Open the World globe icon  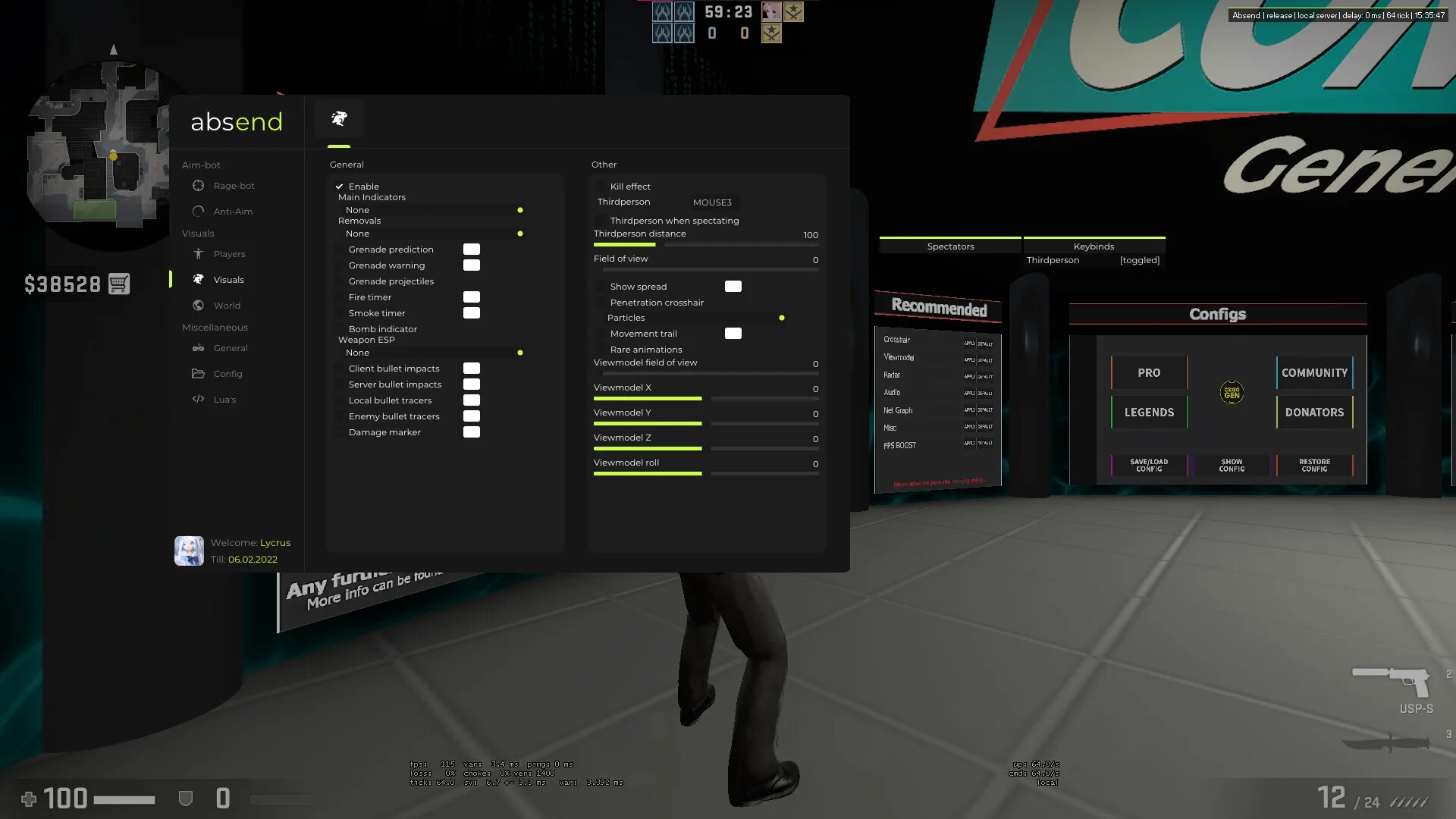coord(198,306)
